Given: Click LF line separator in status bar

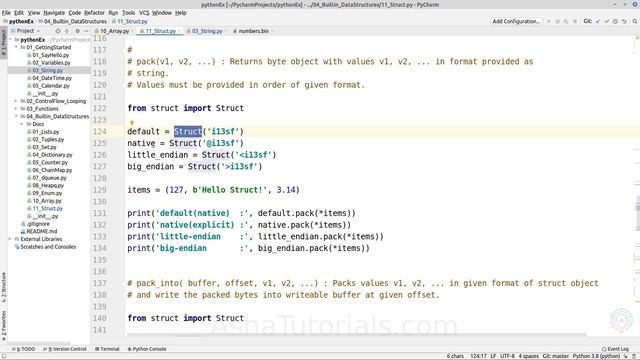Looking at the screenshot, I should (493, 356).
